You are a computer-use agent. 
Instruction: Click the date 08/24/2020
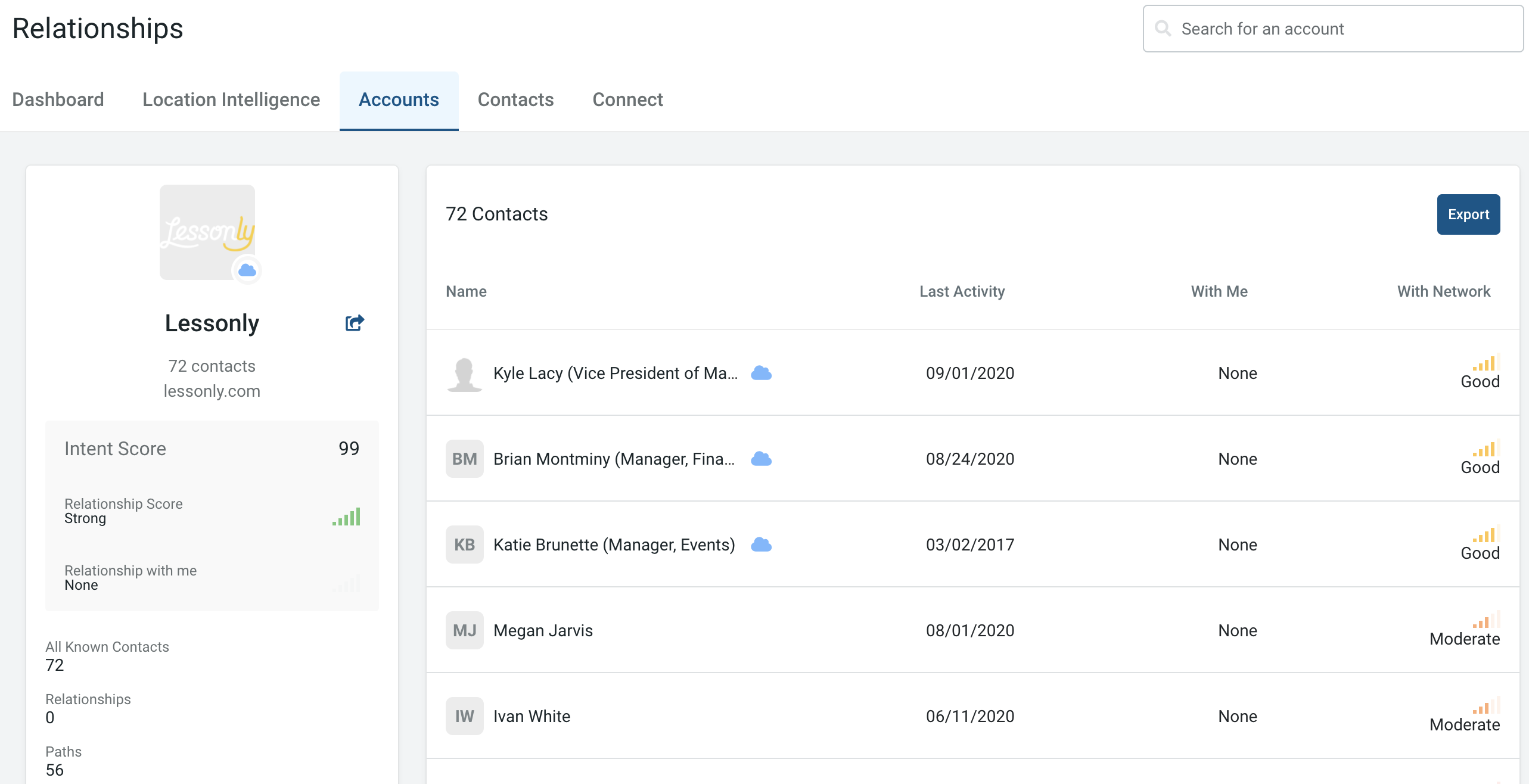(x=969, y=459)
